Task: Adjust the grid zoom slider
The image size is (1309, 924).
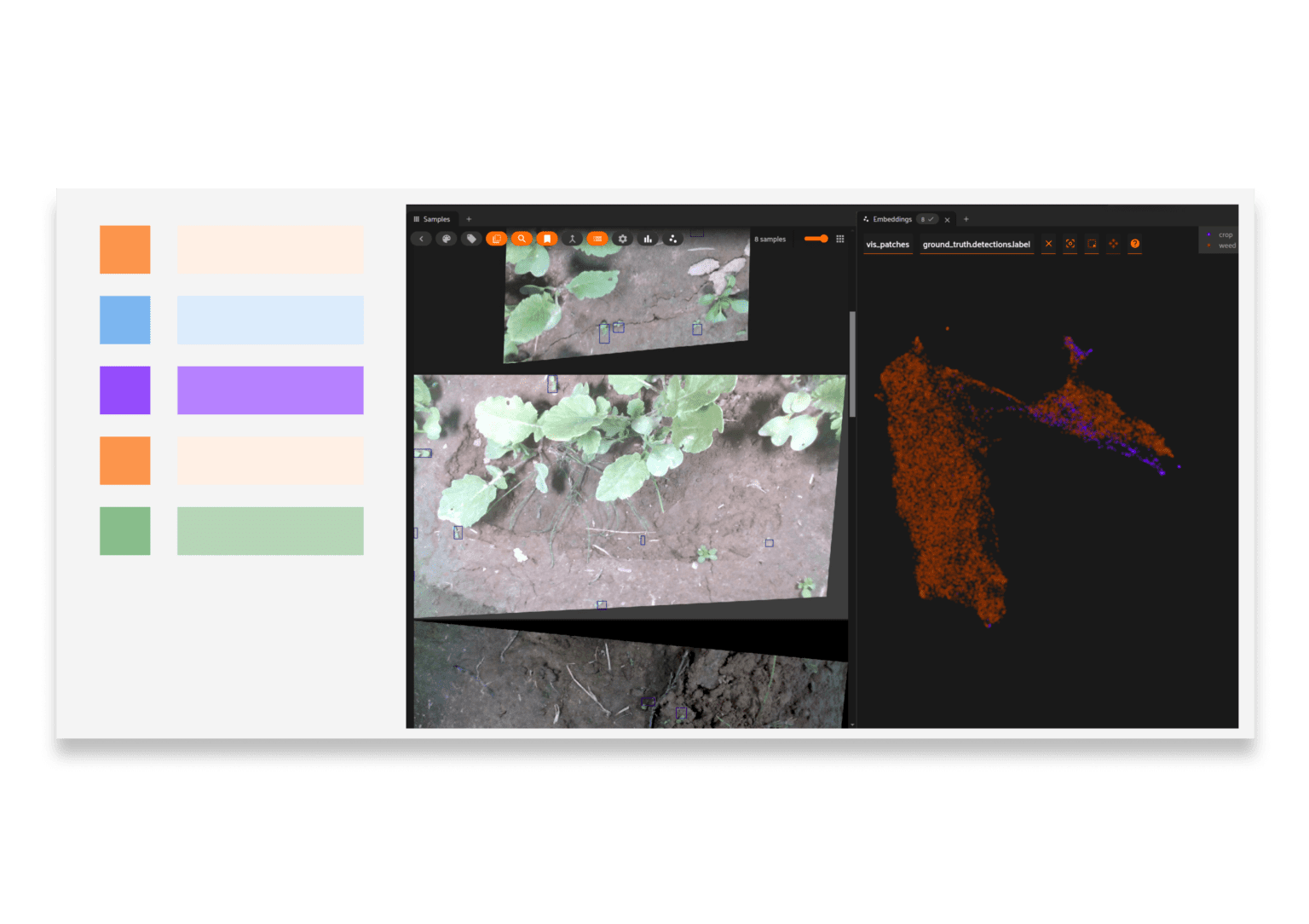Action: (x=816, y=239)
